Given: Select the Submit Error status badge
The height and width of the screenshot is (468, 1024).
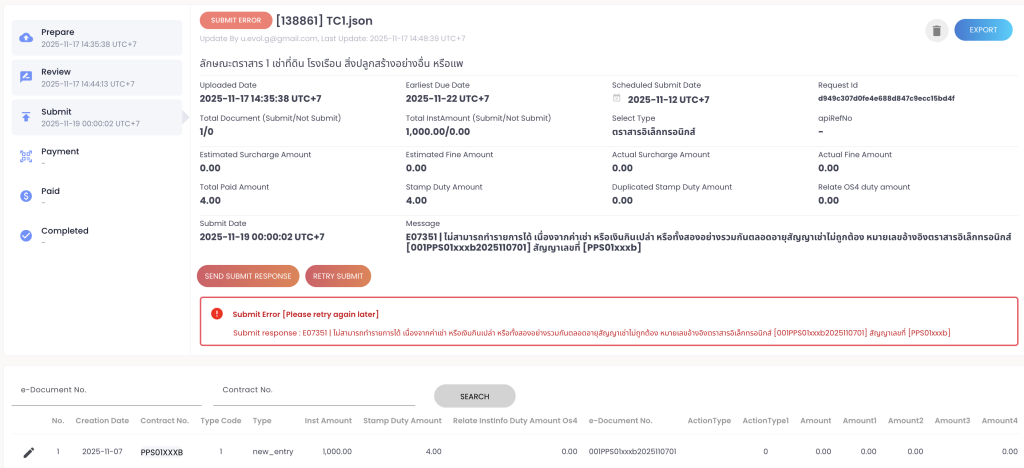Looking at the screenshot, I should (235, 20).
